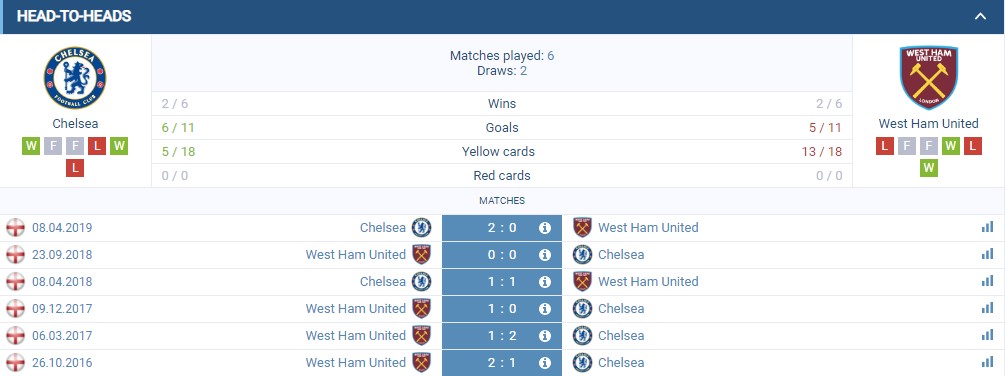Open the 26.10.2016 match date link
Viewport: 1005px width, 376px height.
[62, 363]
